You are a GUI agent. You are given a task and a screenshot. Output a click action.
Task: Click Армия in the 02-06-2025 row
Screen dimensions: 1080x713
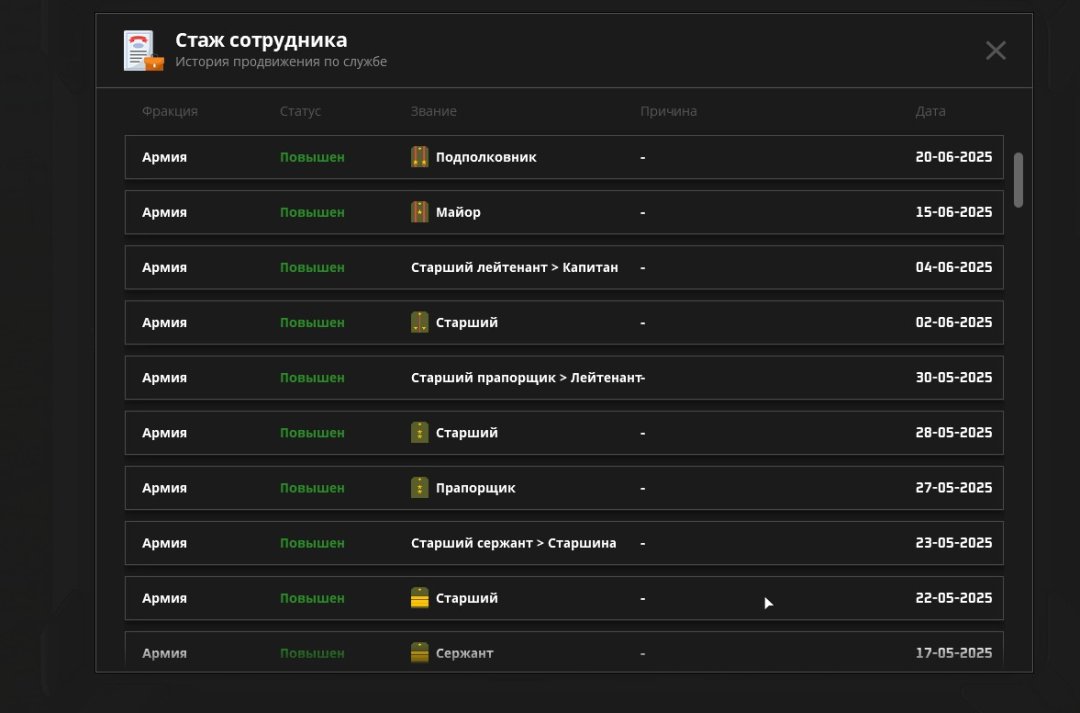(x=165, y=322)
